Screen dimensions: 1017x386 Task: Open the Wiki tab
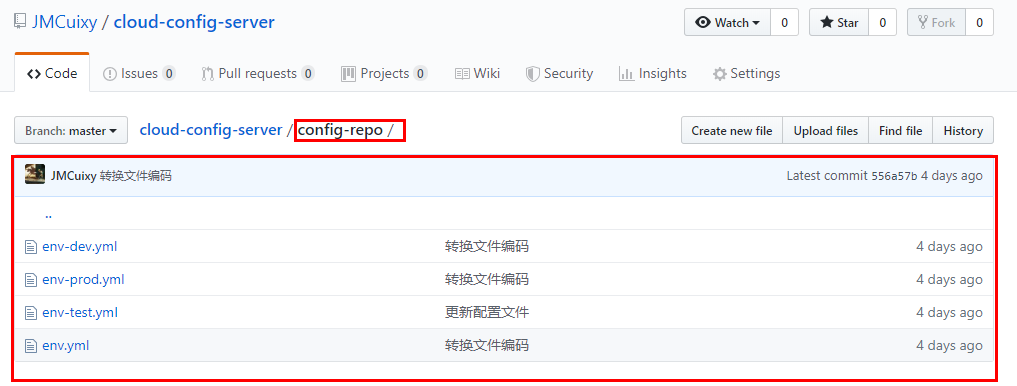click(x=477, y=73)
